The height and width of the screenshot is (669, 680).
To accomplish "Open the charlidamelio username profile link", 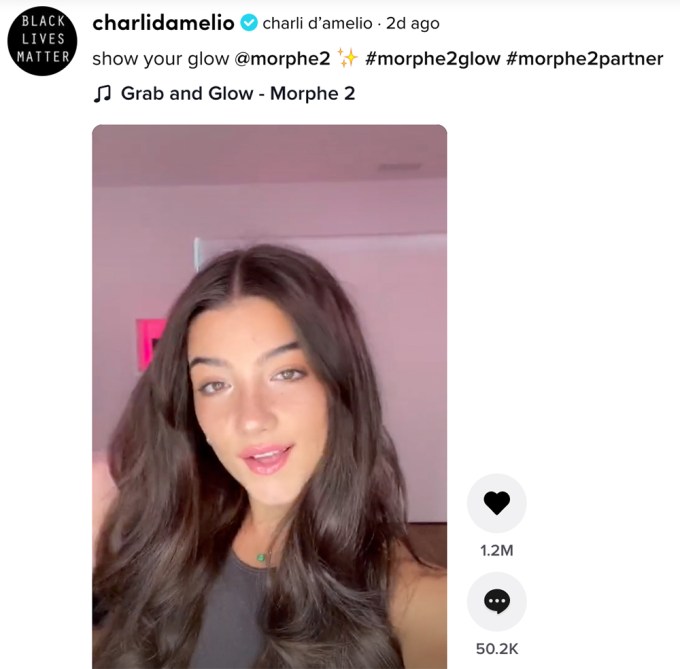I will [x=163, y=23].
